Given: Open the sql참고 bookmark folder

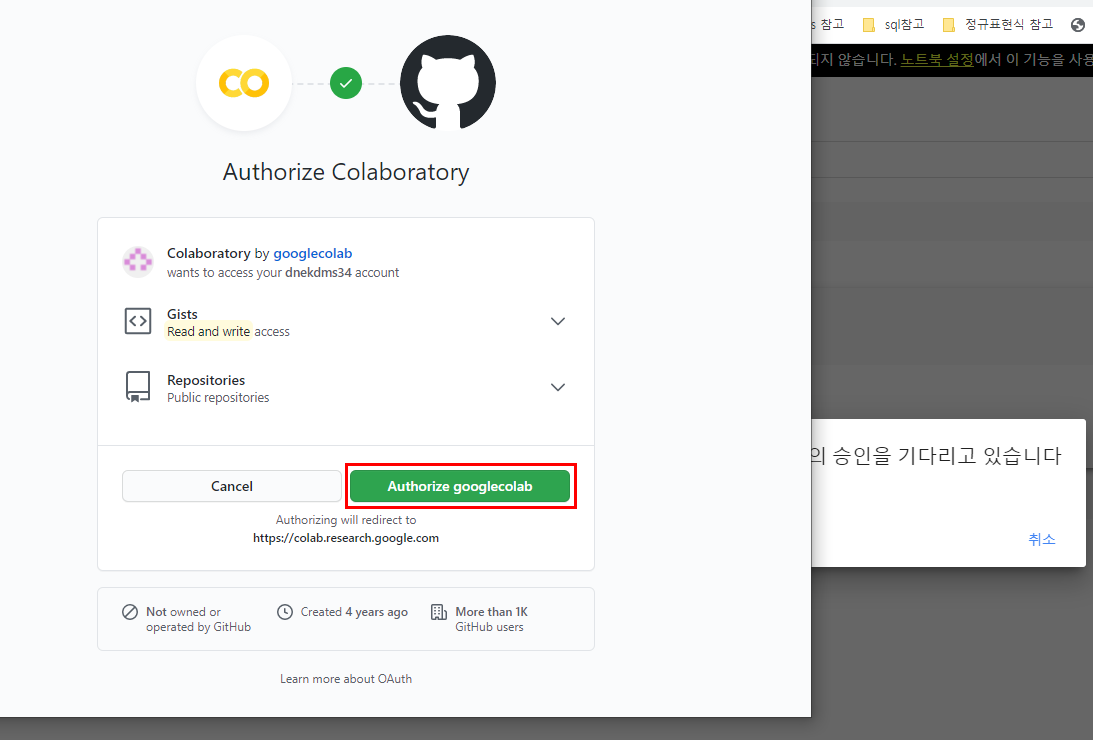Looking at the screenshot, I should [894, 24].
